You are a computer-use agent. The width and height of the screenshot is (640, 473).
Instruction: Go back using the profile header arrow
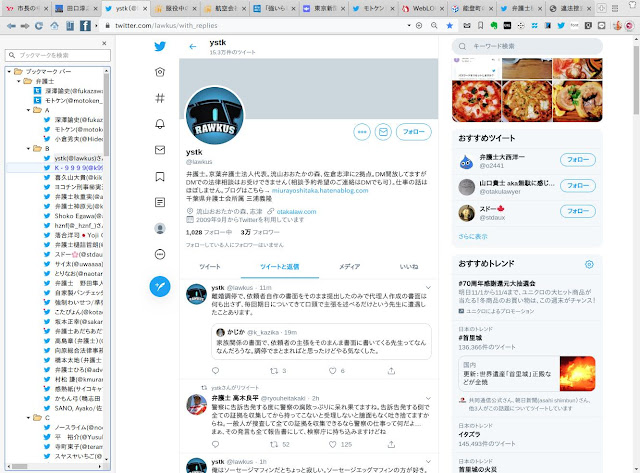[x=193, y=47]
